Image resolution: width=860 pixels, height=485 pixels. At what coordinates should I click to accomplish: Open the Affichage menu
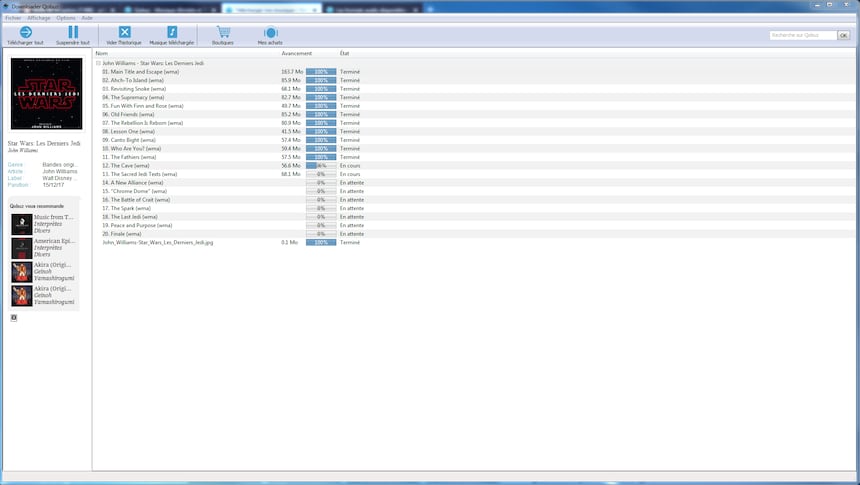[x=38, y=18]
